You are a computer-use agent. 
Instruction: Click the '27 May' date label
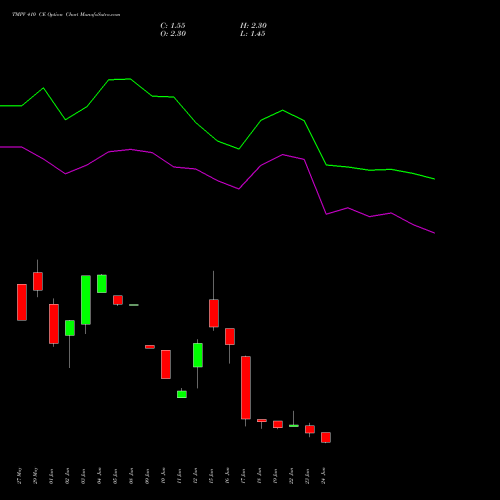pyautogui.click(x=19, y=476)
